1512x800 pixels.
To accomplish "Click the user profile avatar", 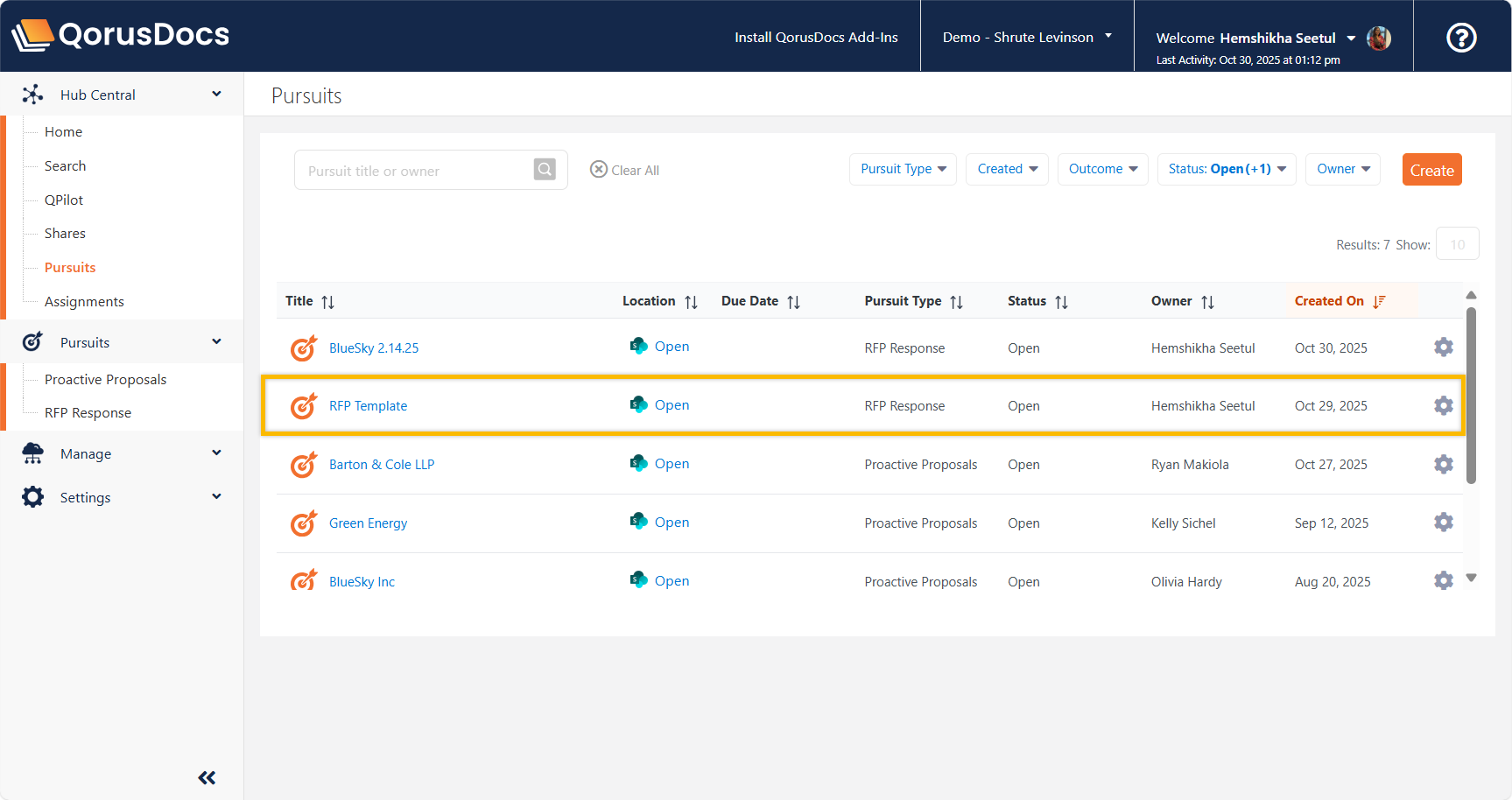I will tap(1379, 38).
